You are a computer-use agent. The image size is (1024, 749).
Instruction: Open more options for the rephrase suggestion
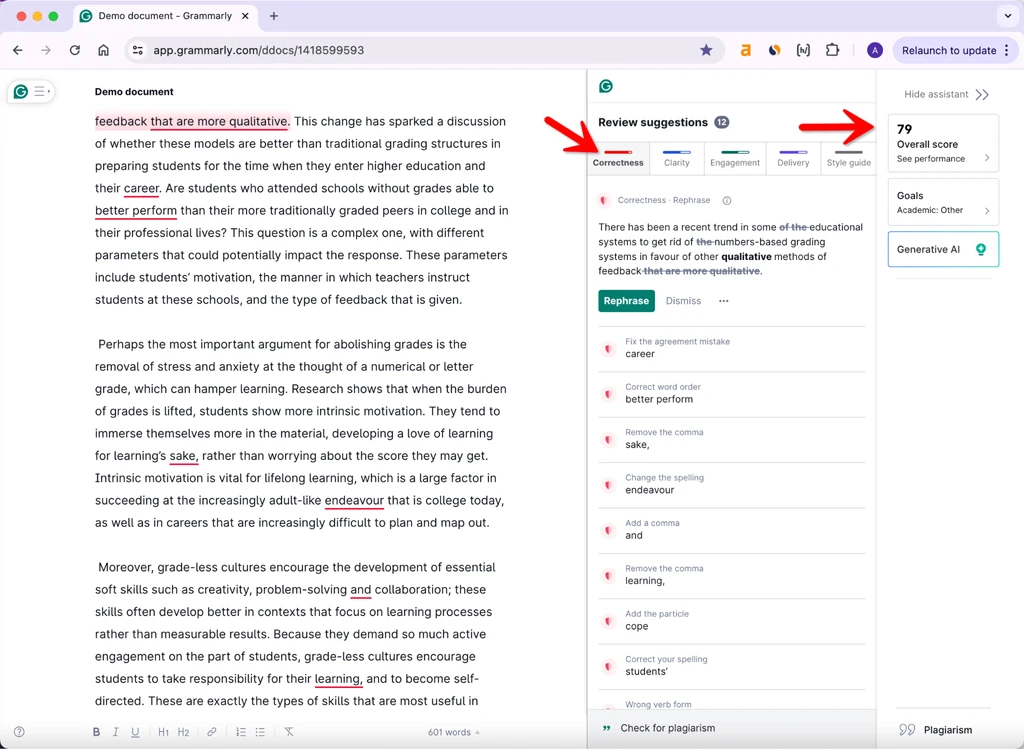click(x=724, y=301)
